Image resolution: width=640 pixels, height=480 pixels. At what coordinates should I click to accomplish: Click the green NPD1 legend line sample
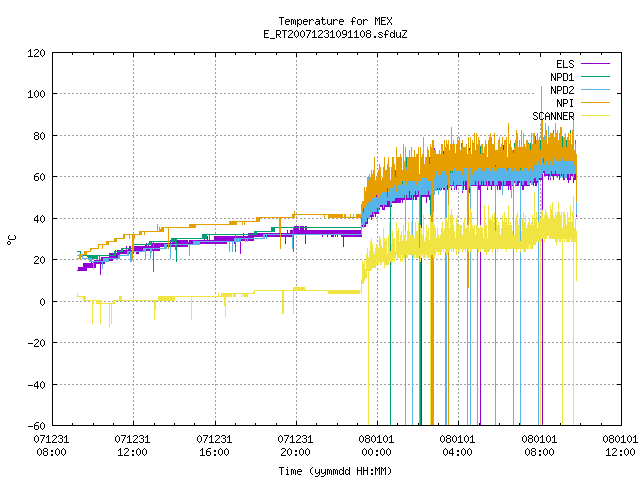(x=596, y=77)
